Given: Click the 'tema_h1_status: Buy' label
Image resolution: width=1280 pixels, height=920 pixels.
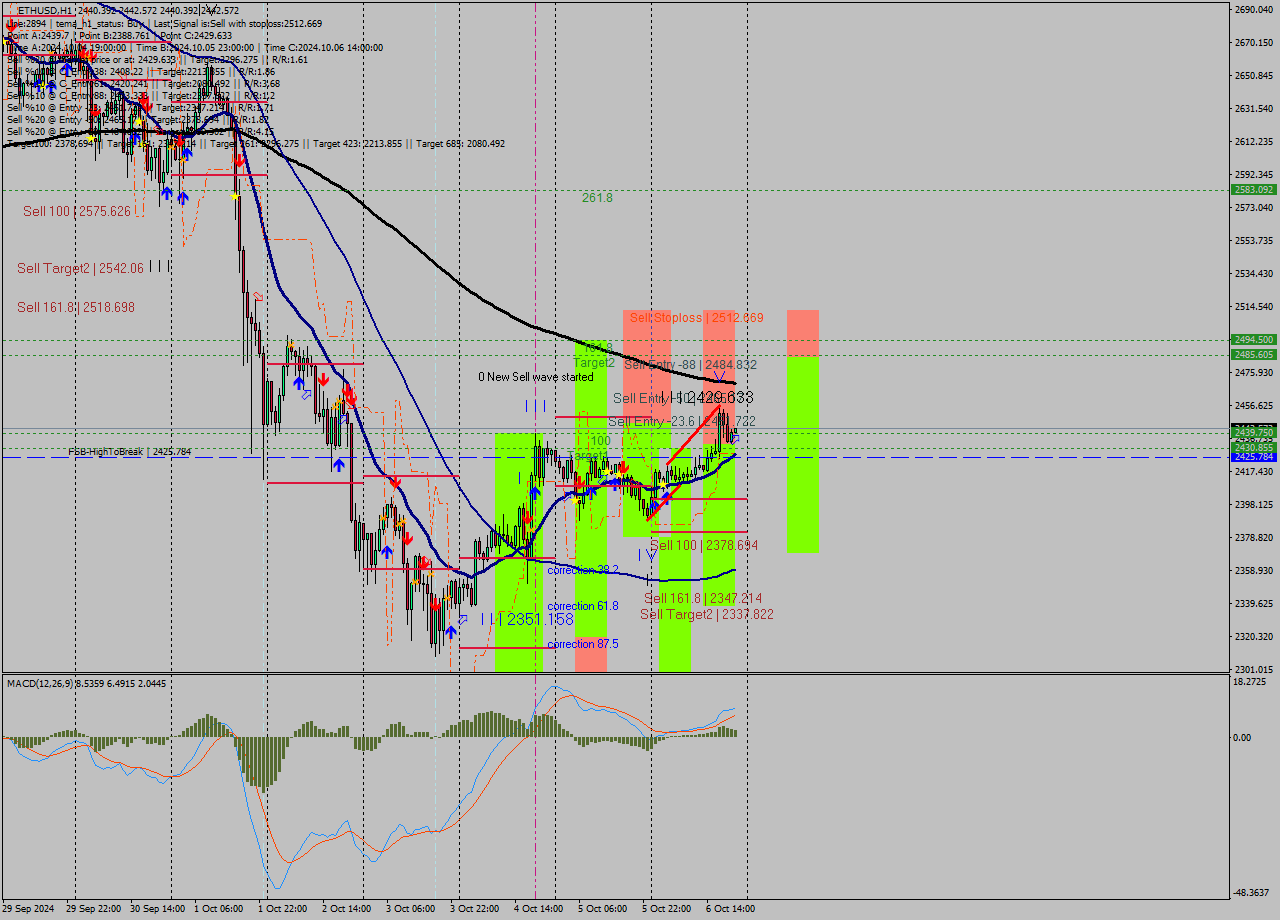Looking at the screenshot, I should tap(98, 23).
